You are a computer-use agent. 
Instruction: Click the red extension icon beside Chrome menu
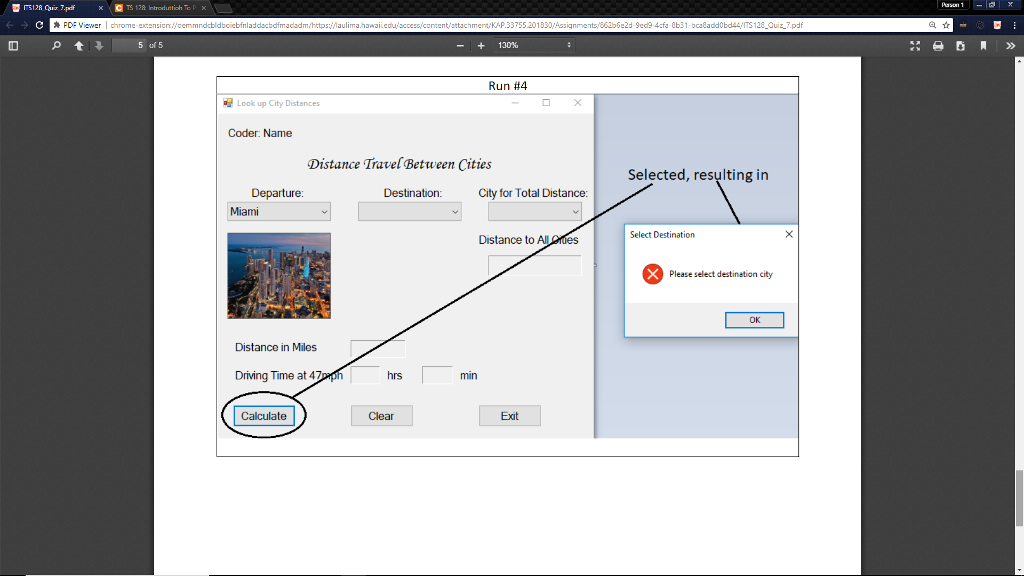click(x=997, y=25)
